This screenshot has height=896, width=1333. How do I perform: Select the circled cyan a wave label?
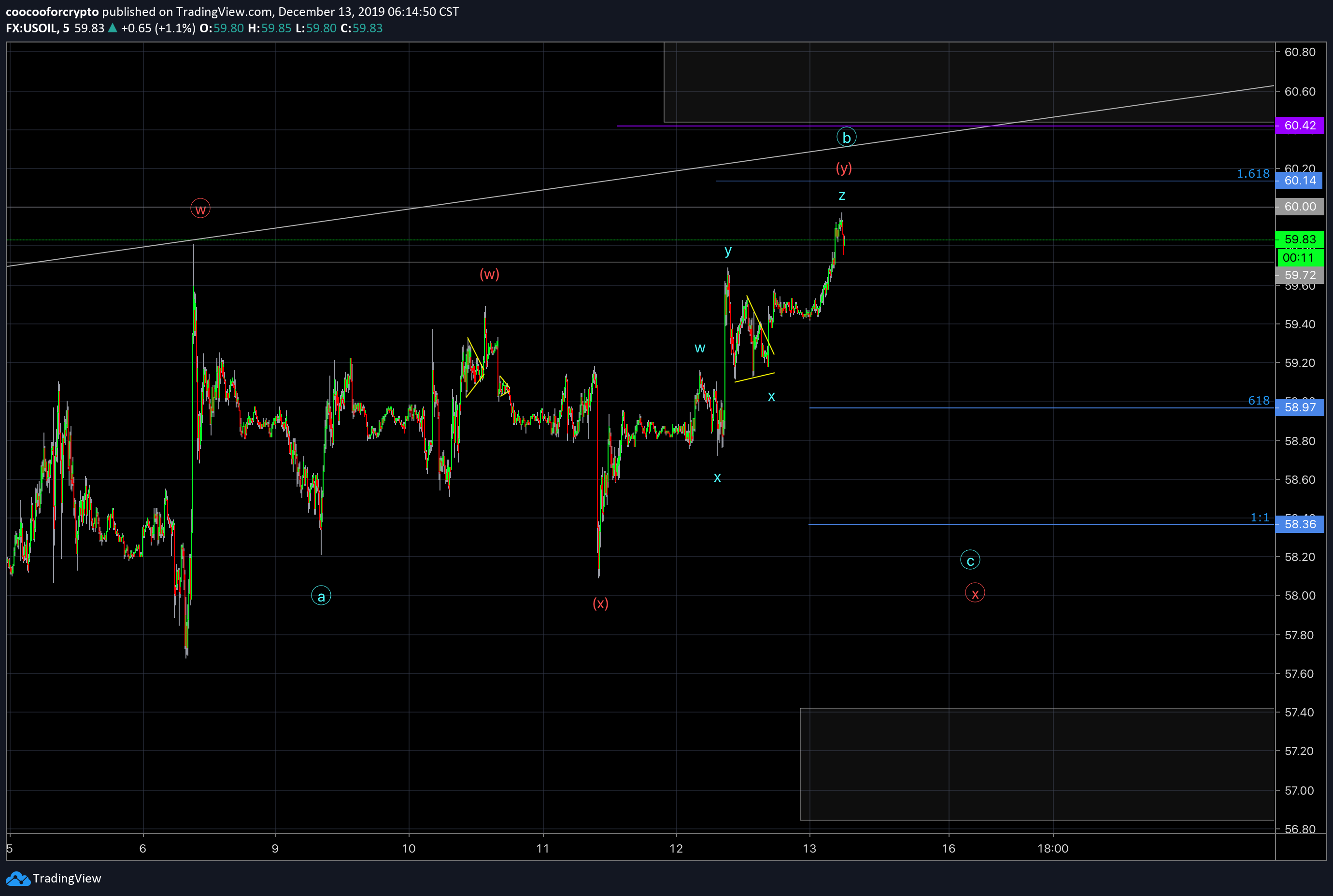pos(321,596)
